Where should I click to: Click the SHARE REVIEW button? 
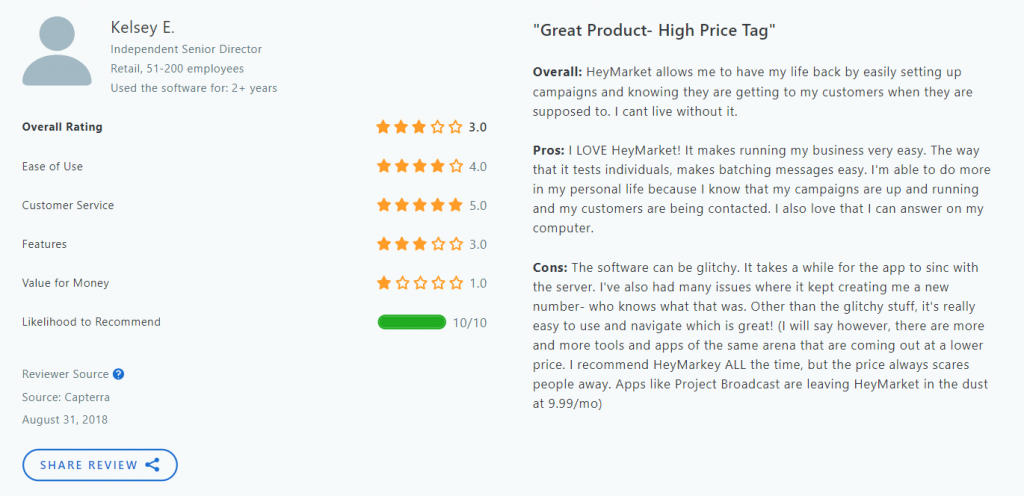pyautogui.click(x=100, y=465)
